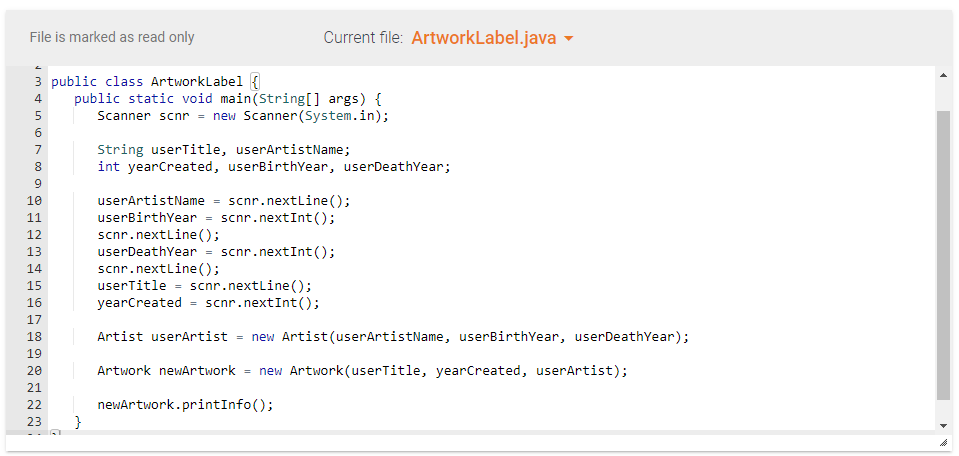The width and height of the screenshot is (959, 456).
Task: Click the "Artwork newArtwork = new Artwork" line
Action: click(363, 371)
